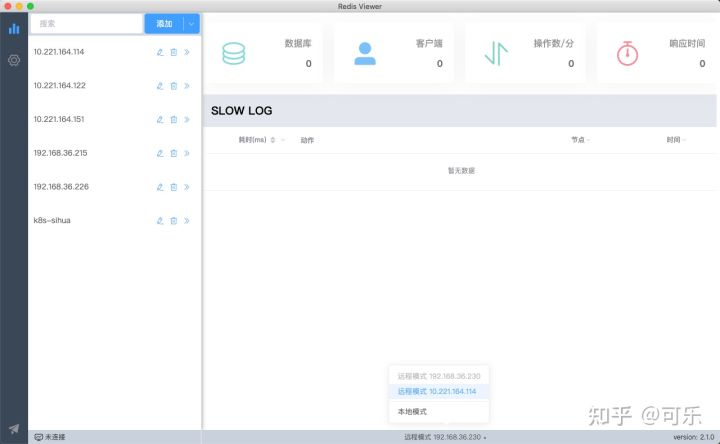720x444 pixels.
Task: Delete the 10.221.164.151 connection
Action: point(174,119)
